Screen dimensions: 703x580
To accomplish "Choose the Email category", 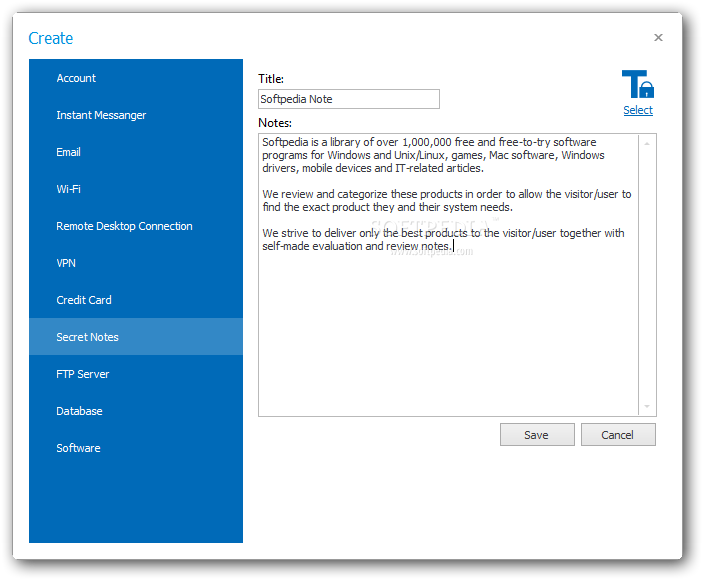I will [136, 152].
